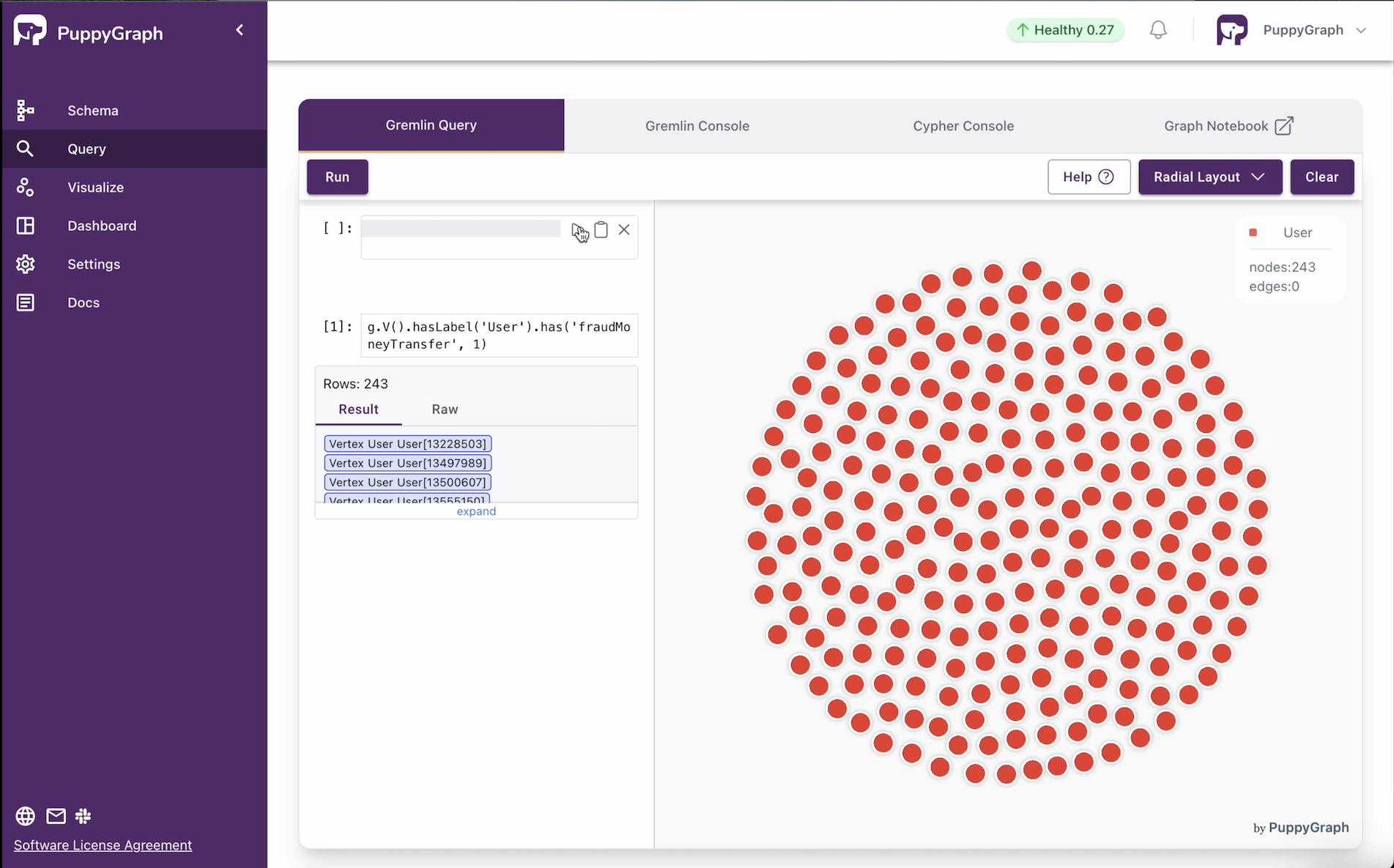Click the red User color swatch in legend
The image size is (1394, 868).
(x=1253, y=232)
